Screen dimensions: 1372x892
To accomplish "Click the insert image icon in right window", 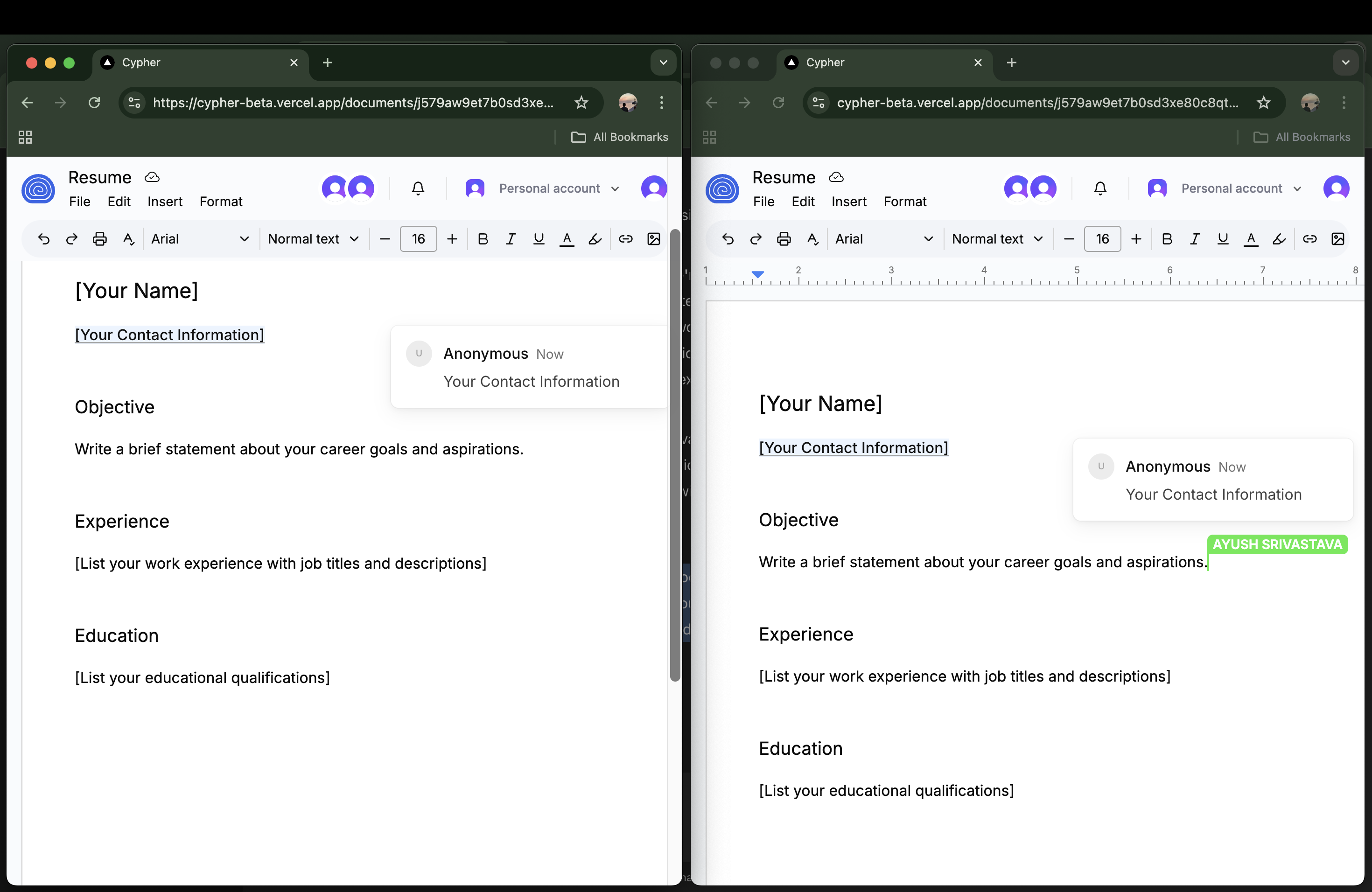I will pyautogui.click(x=1337, y=238).
